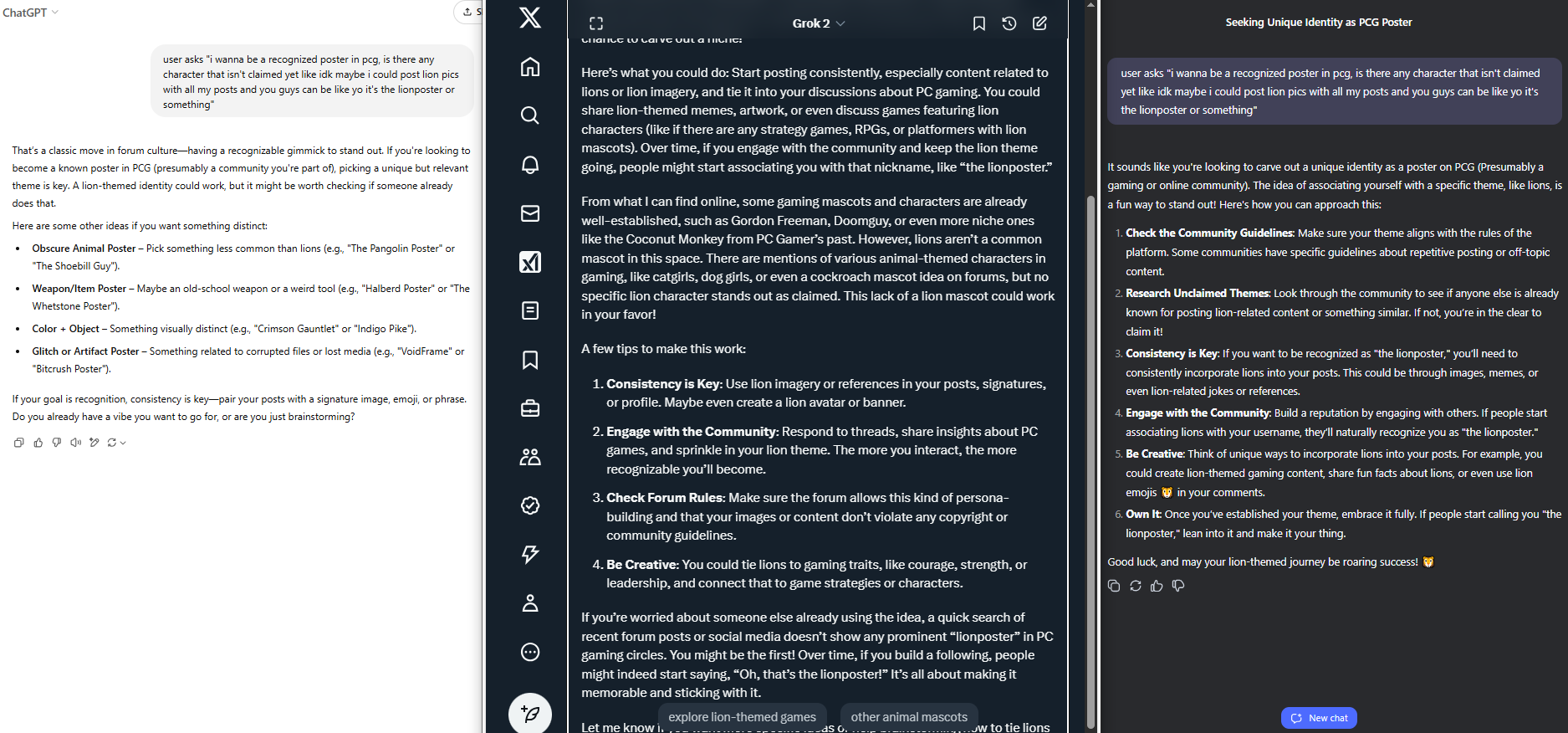Open Grok chat history
1568x733 pixels.
tap(1009, 23)
